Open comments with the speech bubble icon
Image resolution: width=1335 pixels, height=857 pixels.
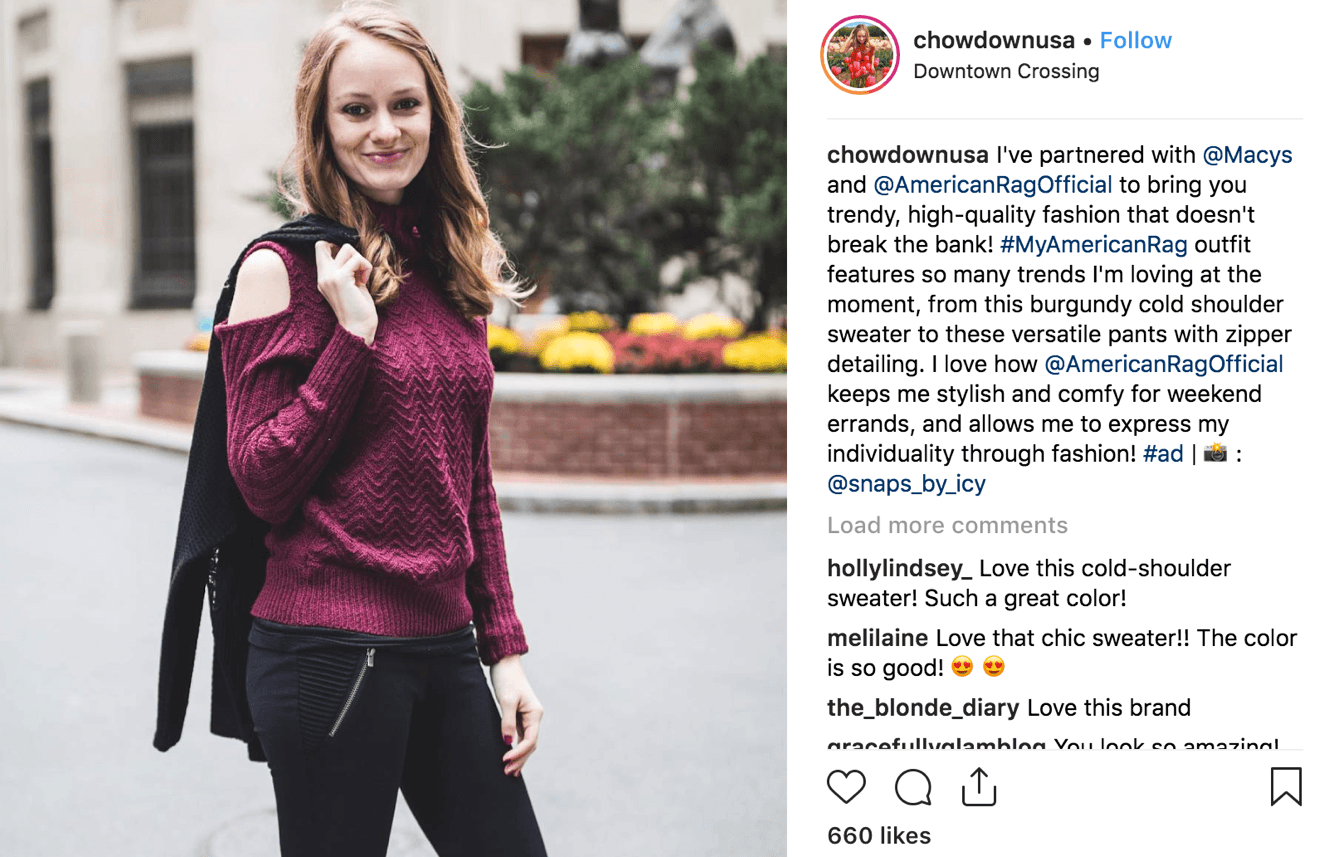pos(913,787)
